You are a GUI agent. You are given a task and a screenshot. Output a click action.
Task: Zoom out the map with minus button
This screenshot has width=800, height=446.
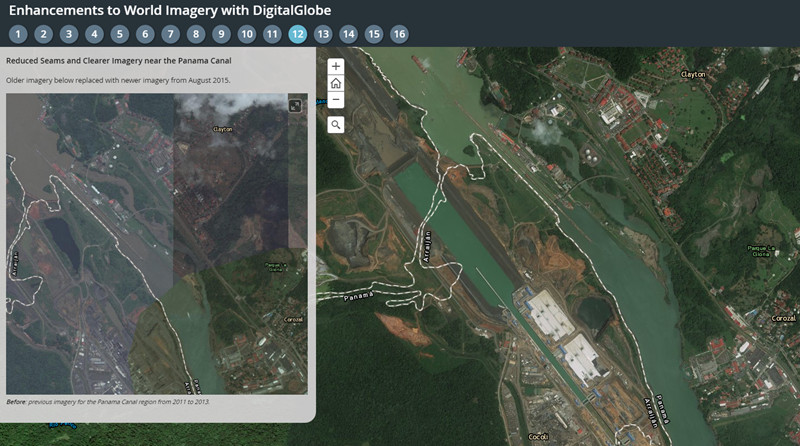tap(335, 100)
